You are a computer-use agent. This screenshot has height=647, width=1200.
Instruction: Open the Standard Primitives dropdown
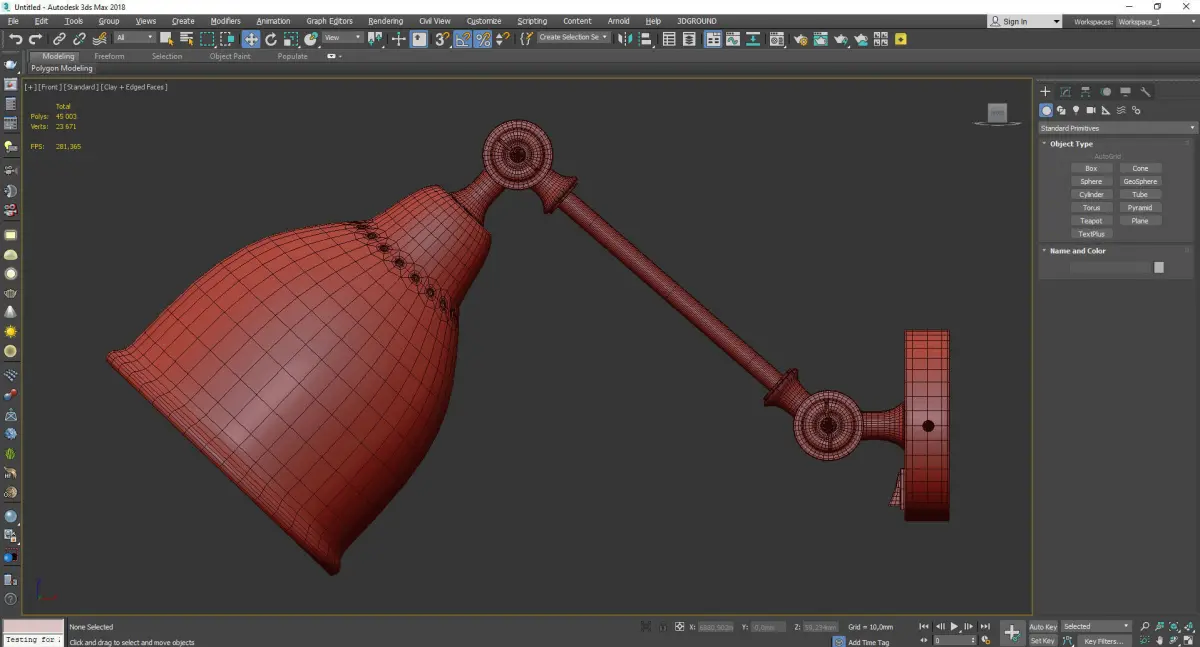pos(1117,128)
